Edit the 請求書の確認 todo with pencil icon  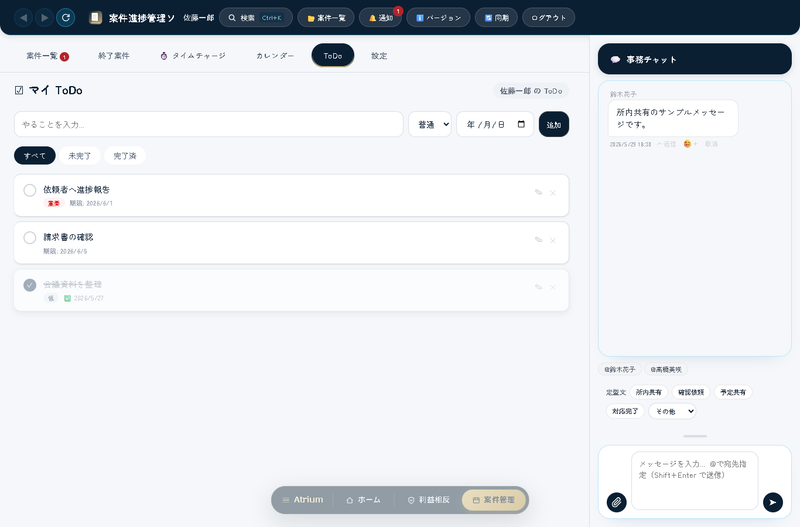(538, 240)
